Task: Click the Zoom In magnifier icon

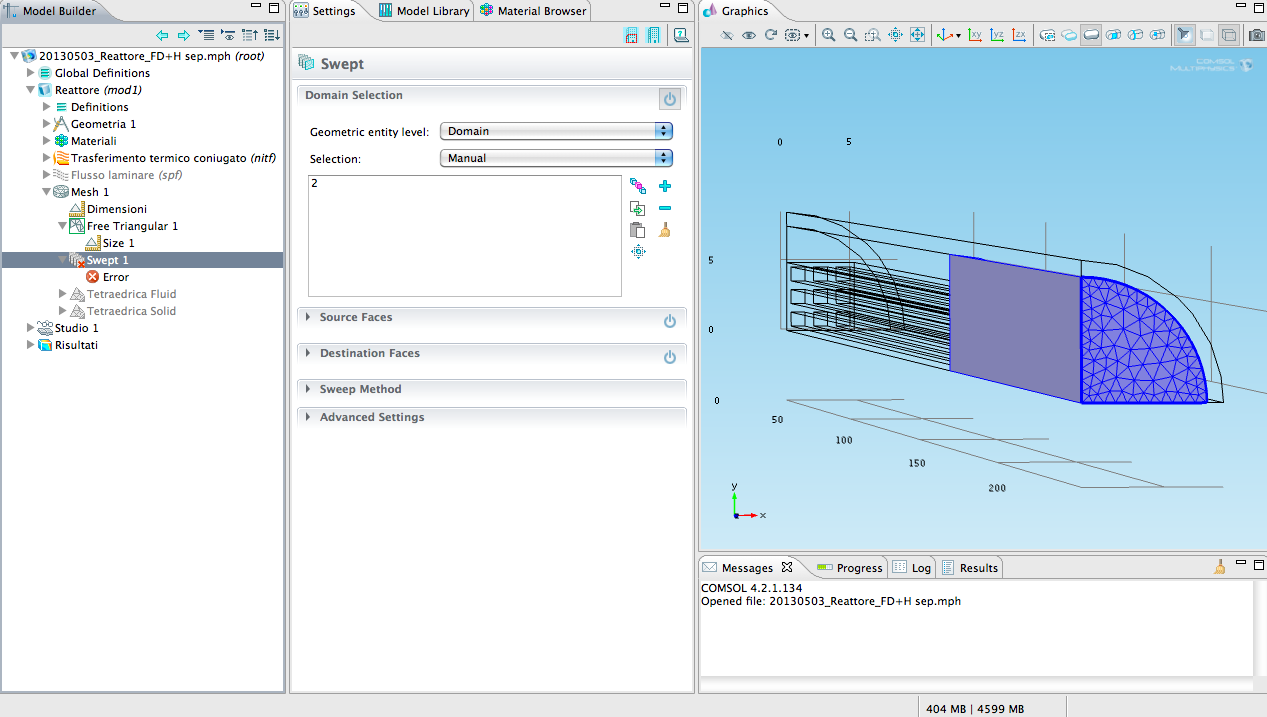Action: (x=828, y=35)
